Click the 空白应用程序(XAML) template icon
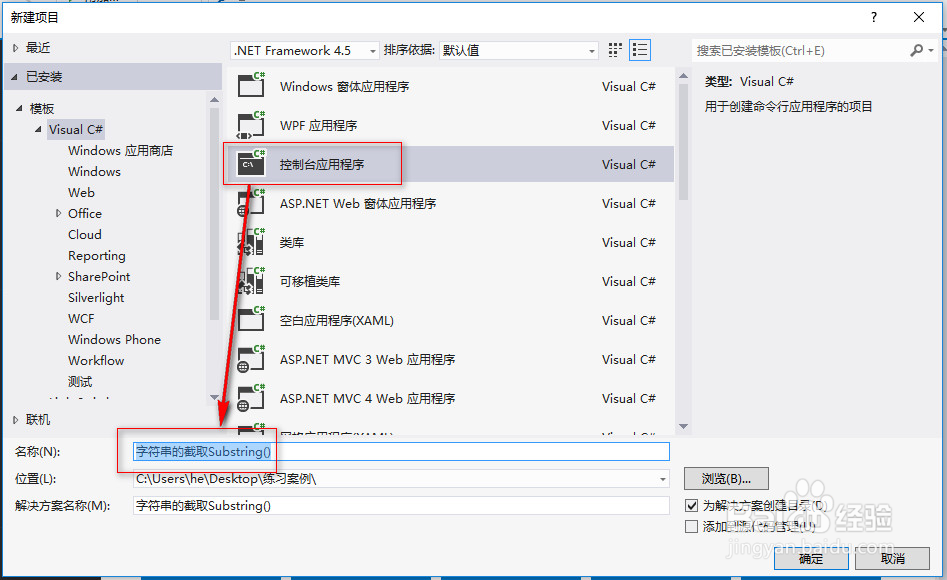The width and height of the screenshot is (947, 580). point(251,320)
